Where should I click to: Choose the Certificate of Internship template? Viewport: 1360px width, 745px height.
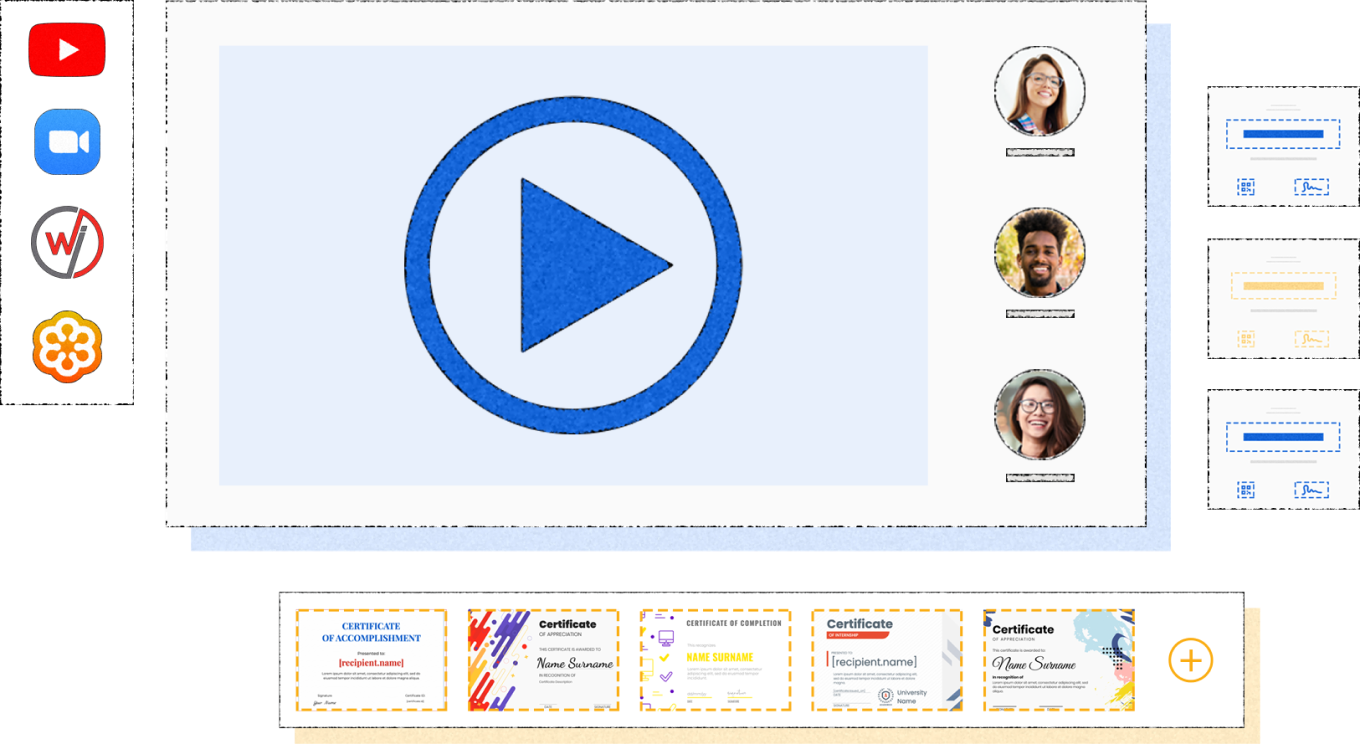click(887, 660)
